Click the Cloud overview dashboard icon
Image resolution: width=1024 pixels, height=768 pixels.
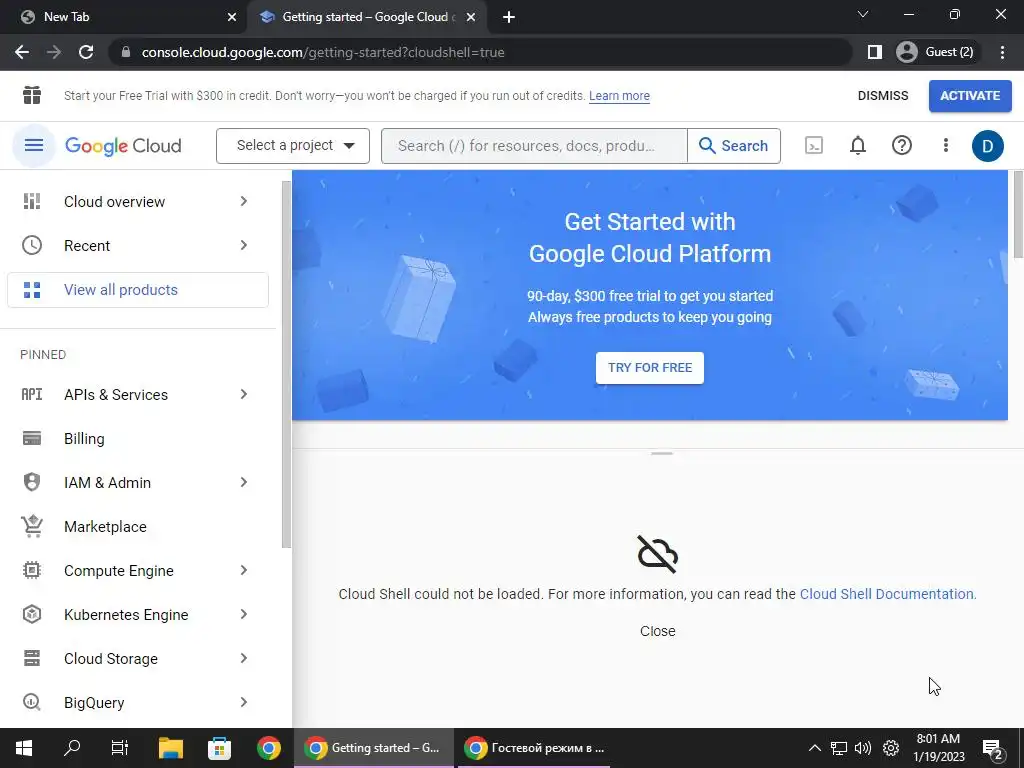click(32, 201)
